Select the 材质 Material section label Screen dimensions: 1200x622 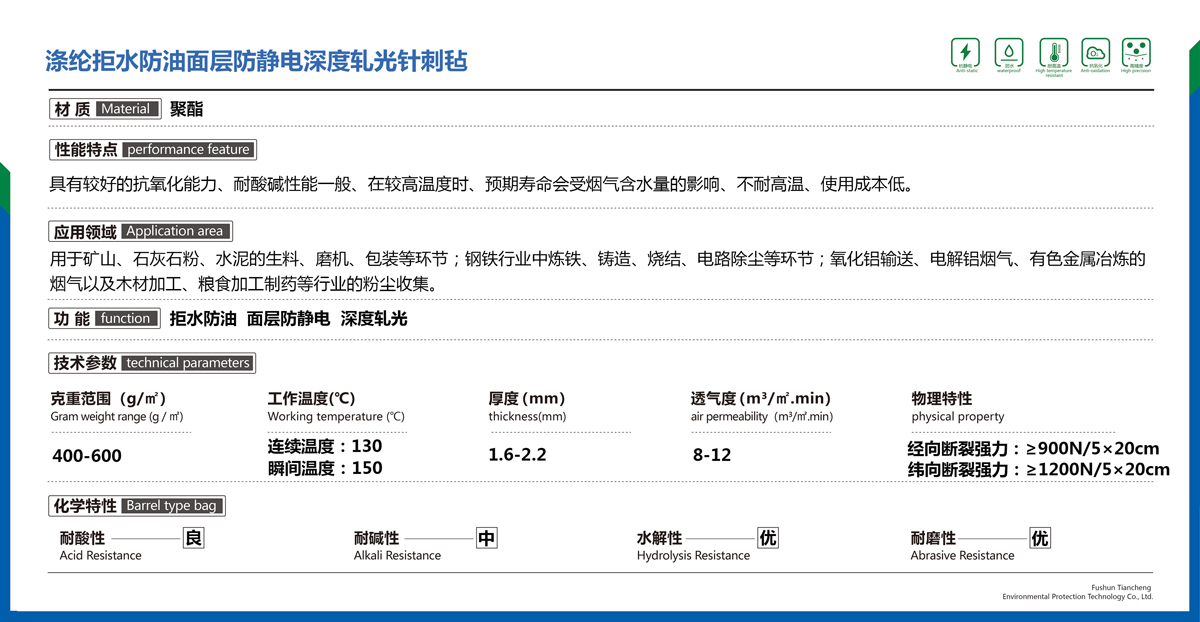coord(105,109)
